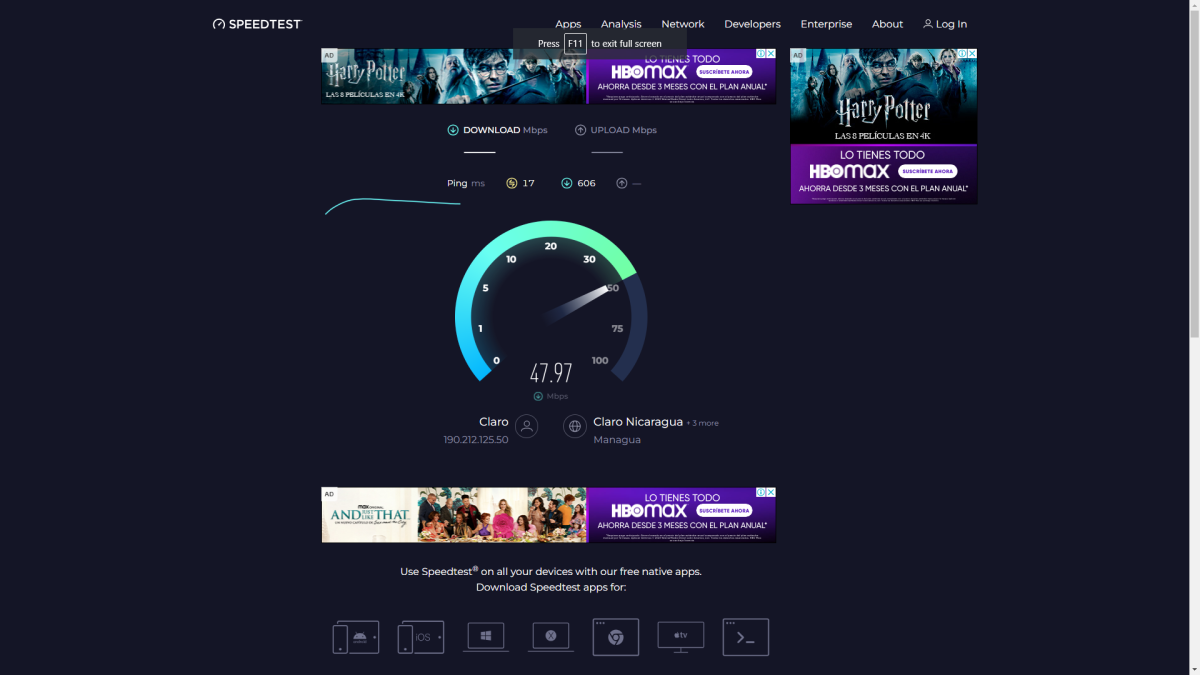
Task: Click the user icon beside Claro ISP
Action: coord(527,427)
